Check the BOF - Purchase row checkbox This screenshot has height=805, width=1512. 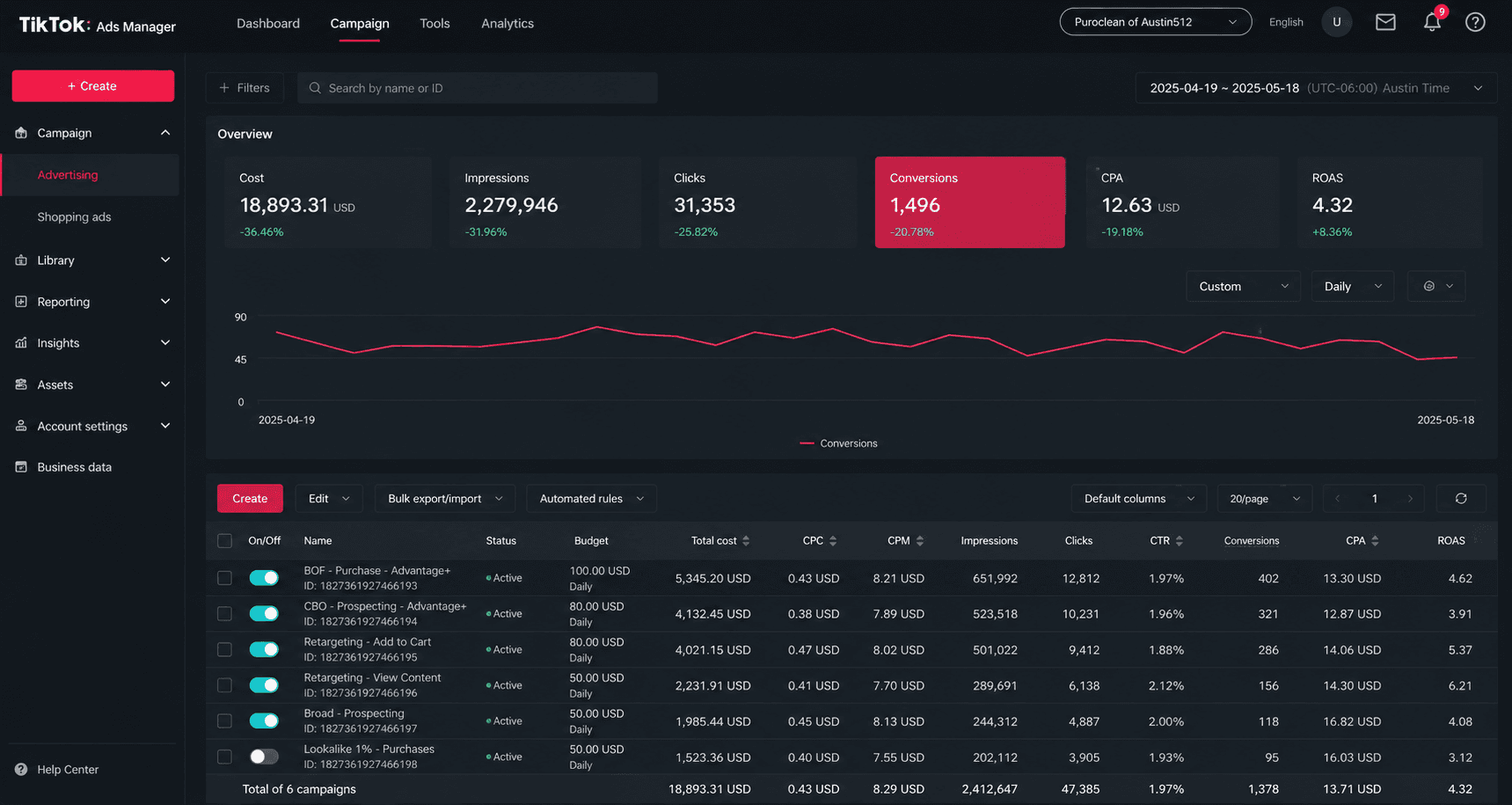tap(225, 578)
